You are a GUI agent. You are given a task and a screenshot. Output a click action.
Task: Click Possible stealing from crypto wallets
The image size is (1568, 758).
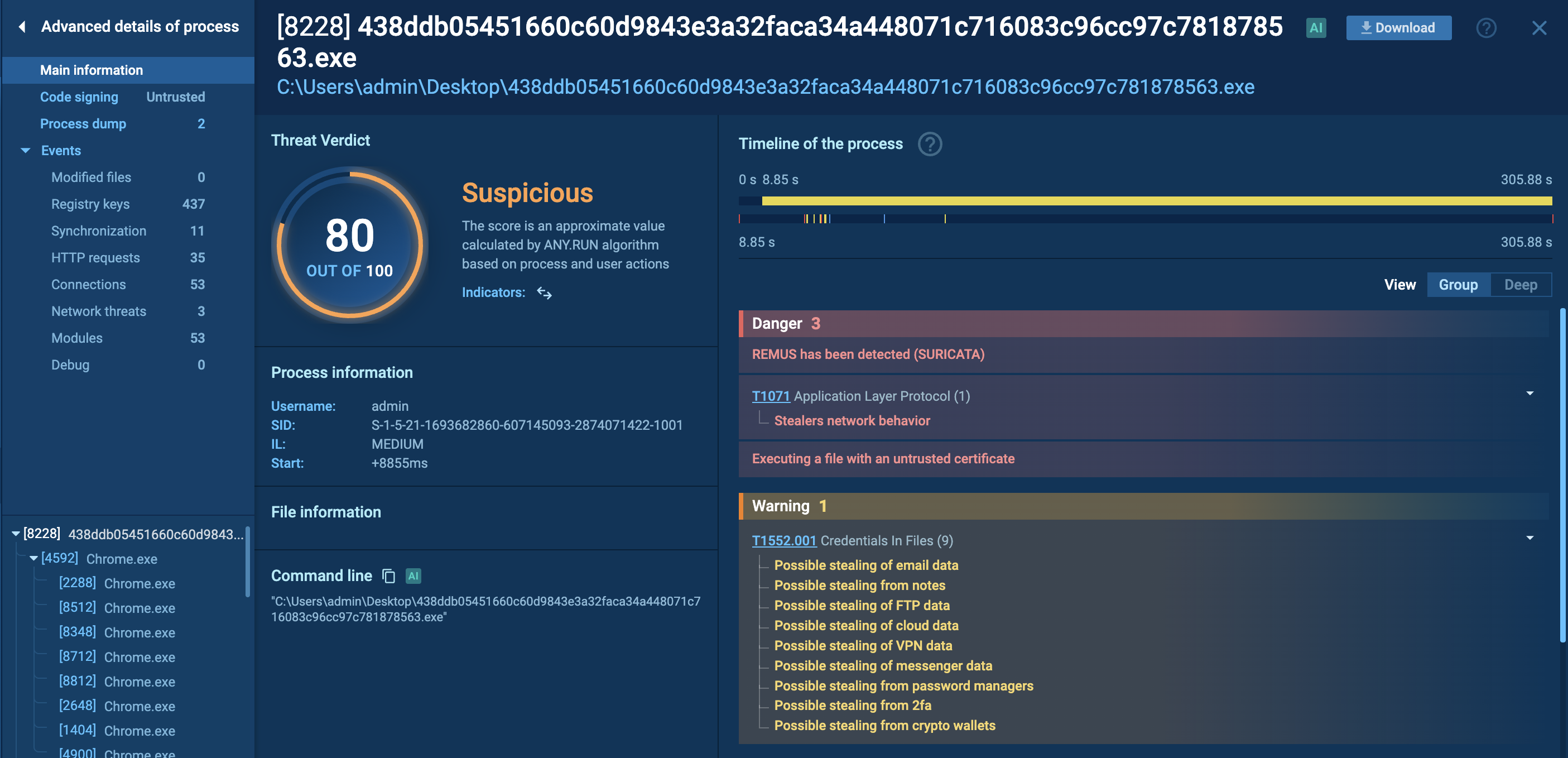[884, 726]
